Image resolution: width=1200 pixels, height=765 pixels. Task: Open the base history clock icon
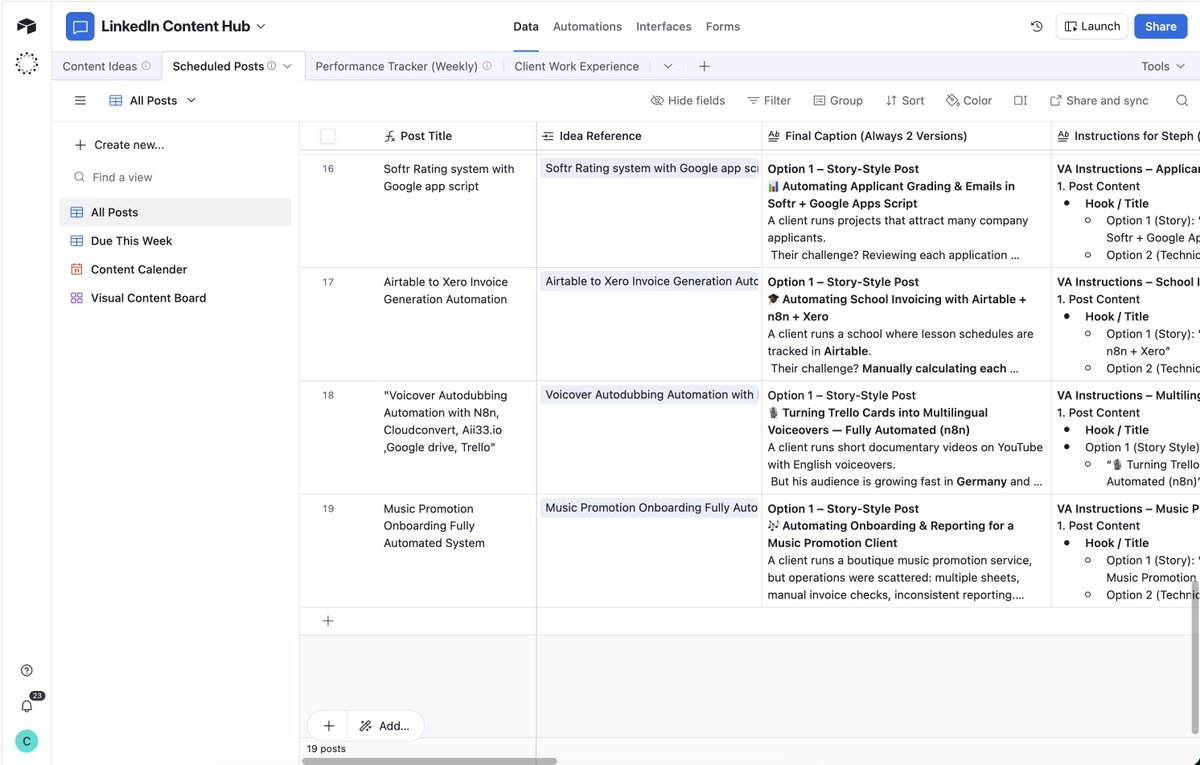(1036, 27)
